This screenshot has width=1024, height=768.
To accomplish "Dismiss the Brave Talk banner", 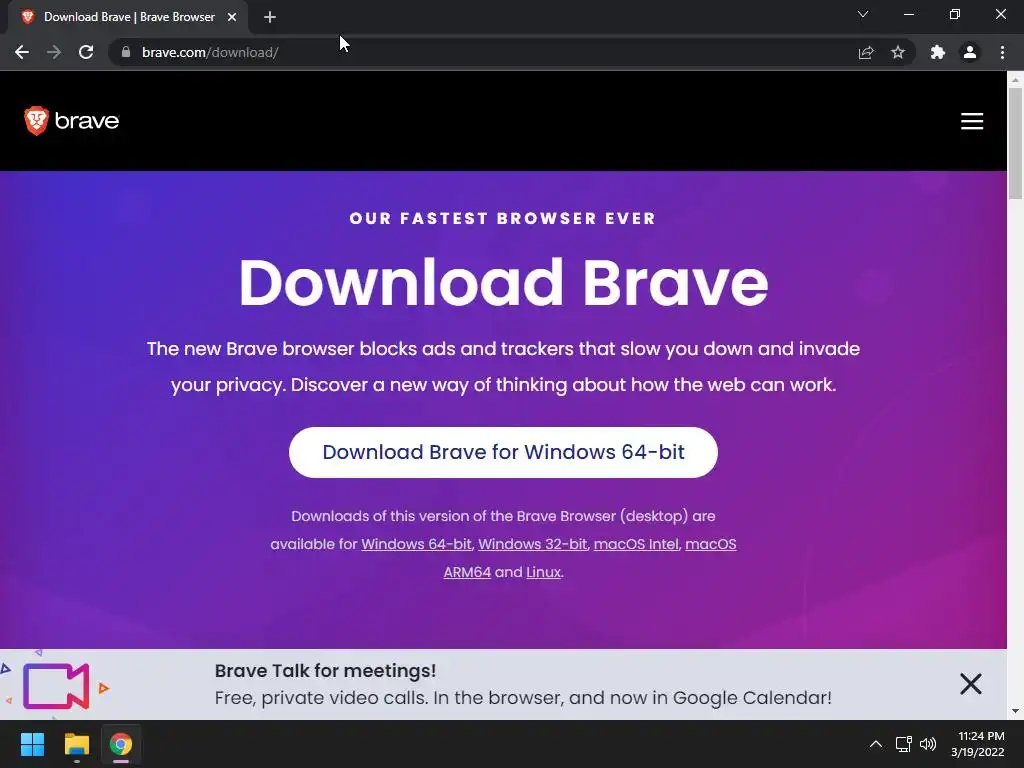I will coord(970,684).
